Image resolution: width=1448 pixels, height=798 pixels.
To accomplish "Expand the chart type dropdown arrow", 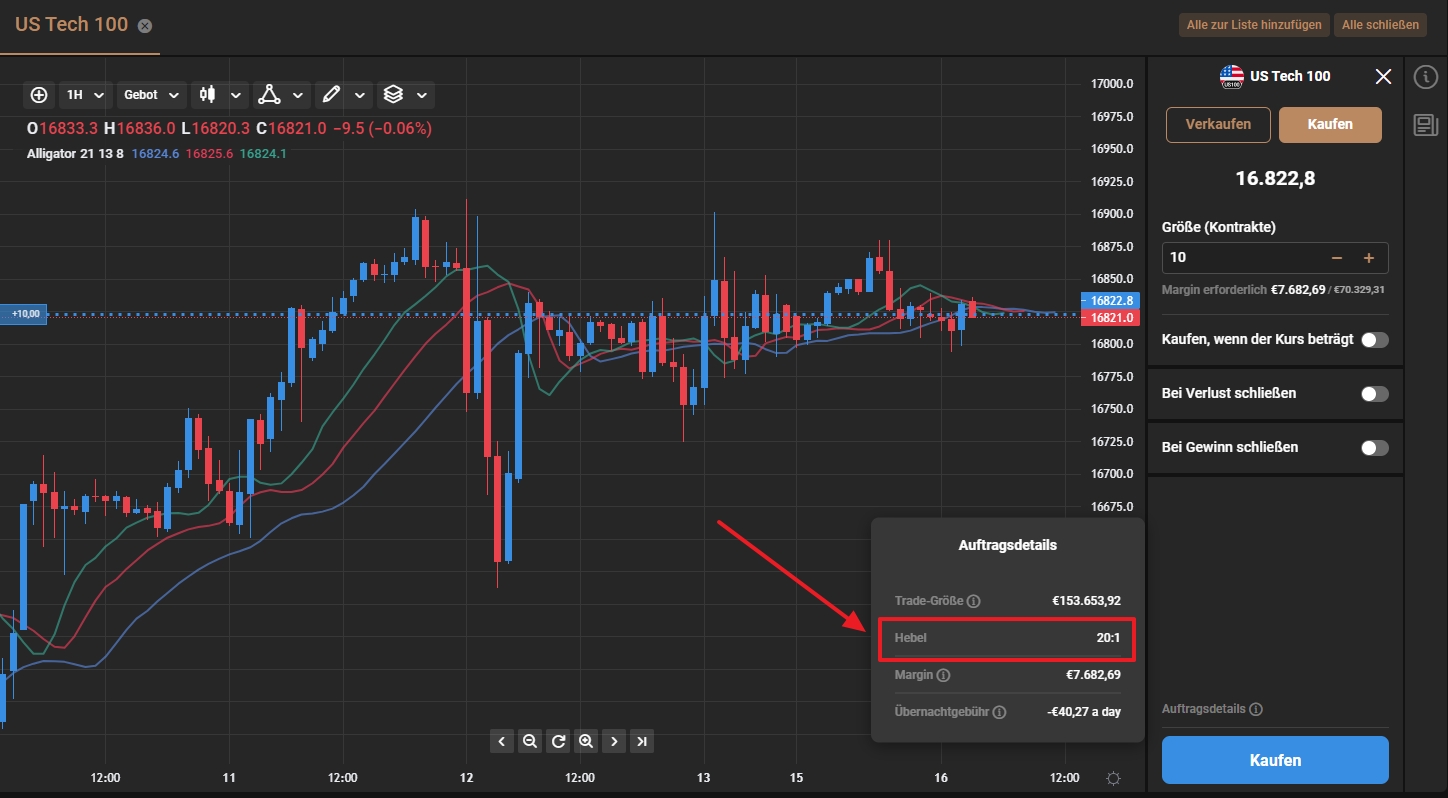I will pyautogui.click(x=236, y=95).
